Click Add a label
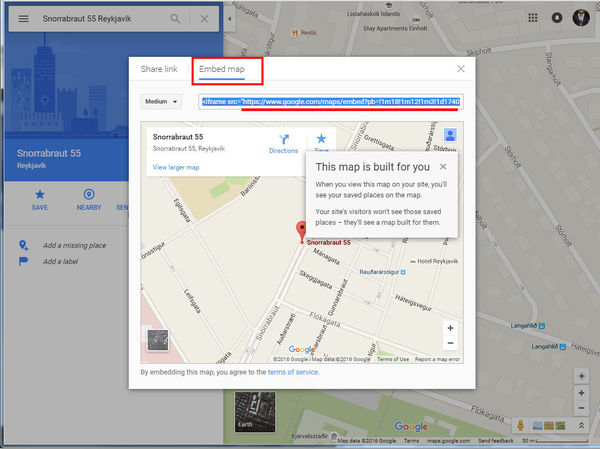Image resolution: width=600 pixels, height=449 pixels. (60, 261)
